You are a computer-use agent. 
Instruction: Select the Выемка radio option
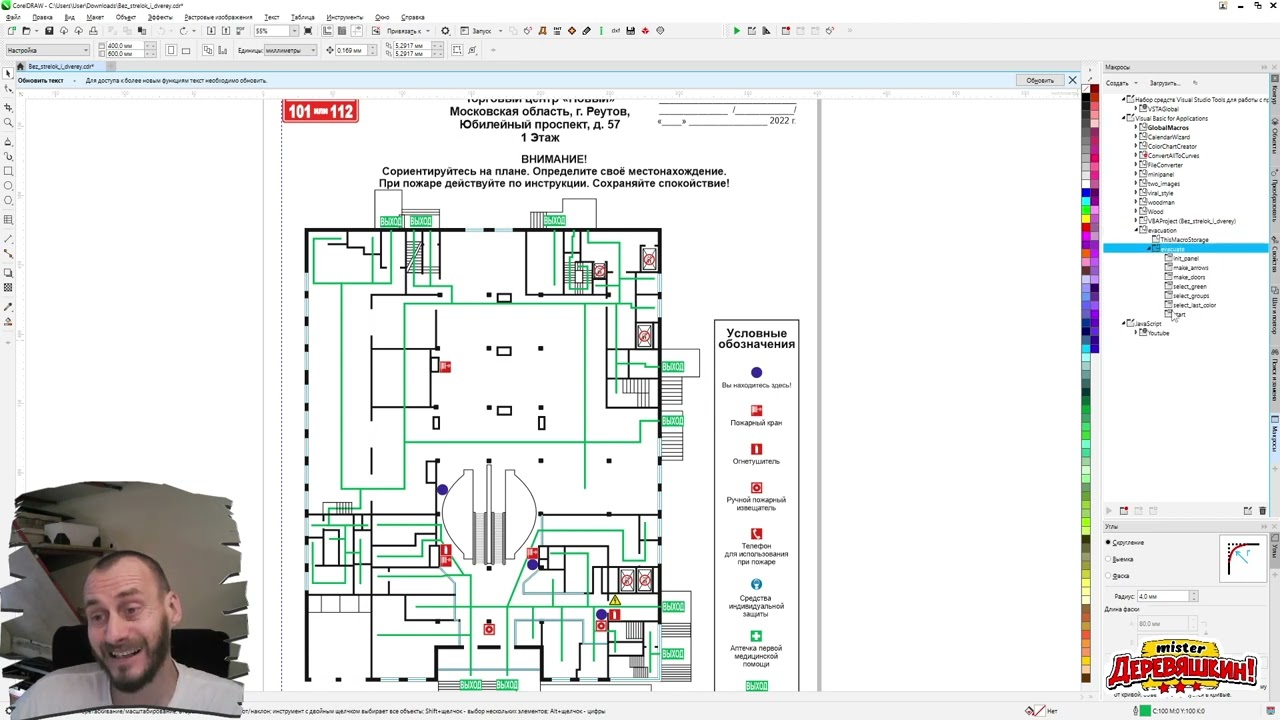pyautogui.click(x=1108, y=559)
